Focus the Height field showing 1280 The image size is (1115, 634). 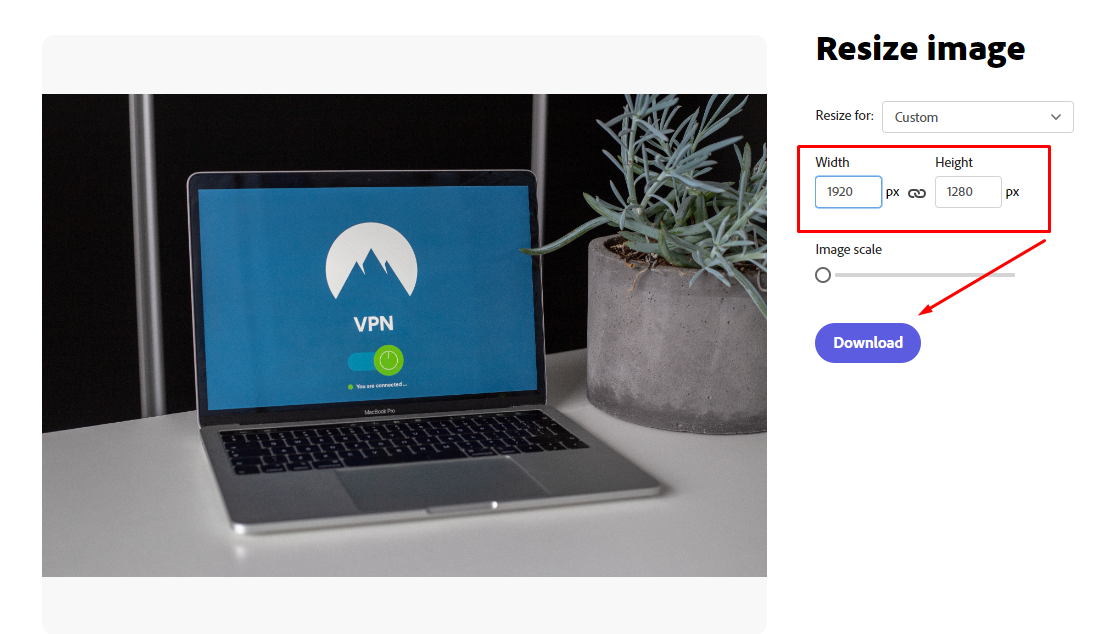968,192
